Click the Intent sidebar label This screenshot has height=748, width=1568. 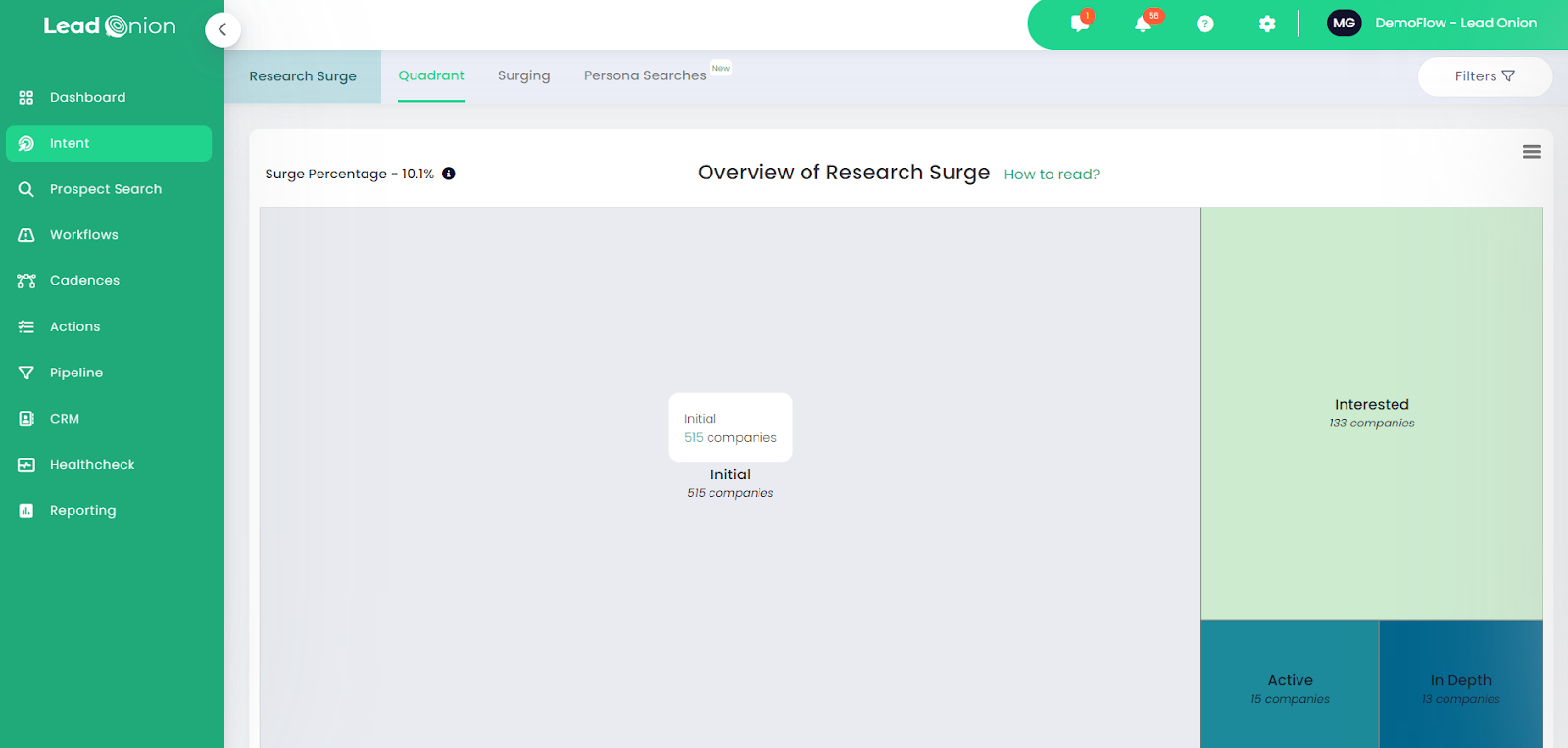[x=70, y=144]
